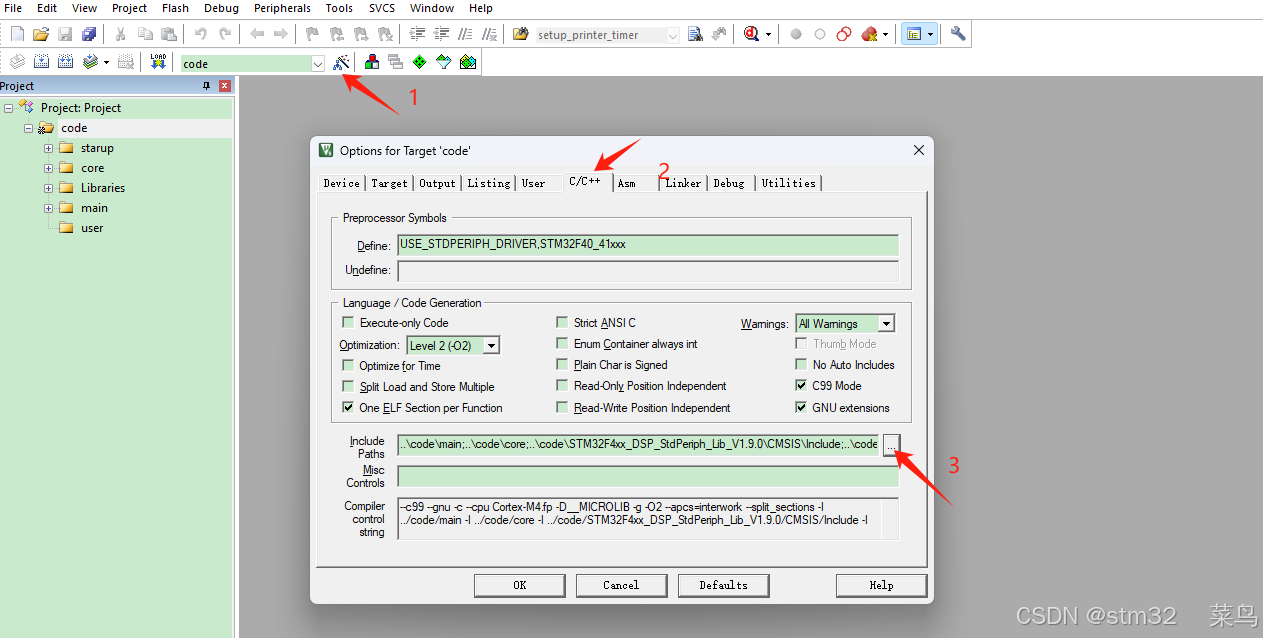This screenshot has width=1263, height=638.
Task: Open Configuration wrench icon
Action: tap(958, 34)
